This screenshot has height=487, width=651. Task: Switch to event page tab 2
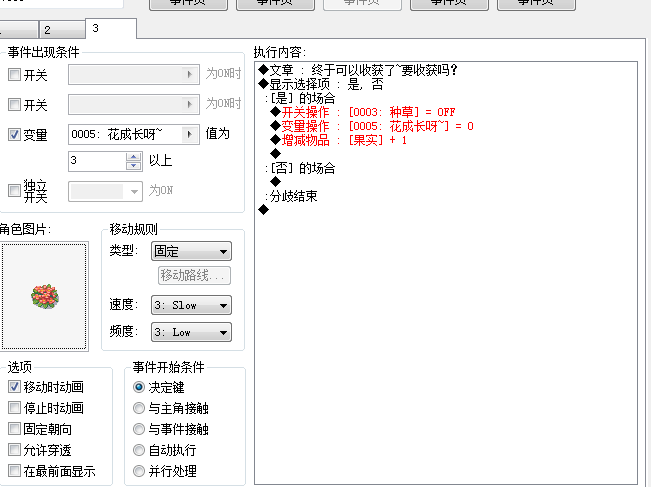[62, 29]
